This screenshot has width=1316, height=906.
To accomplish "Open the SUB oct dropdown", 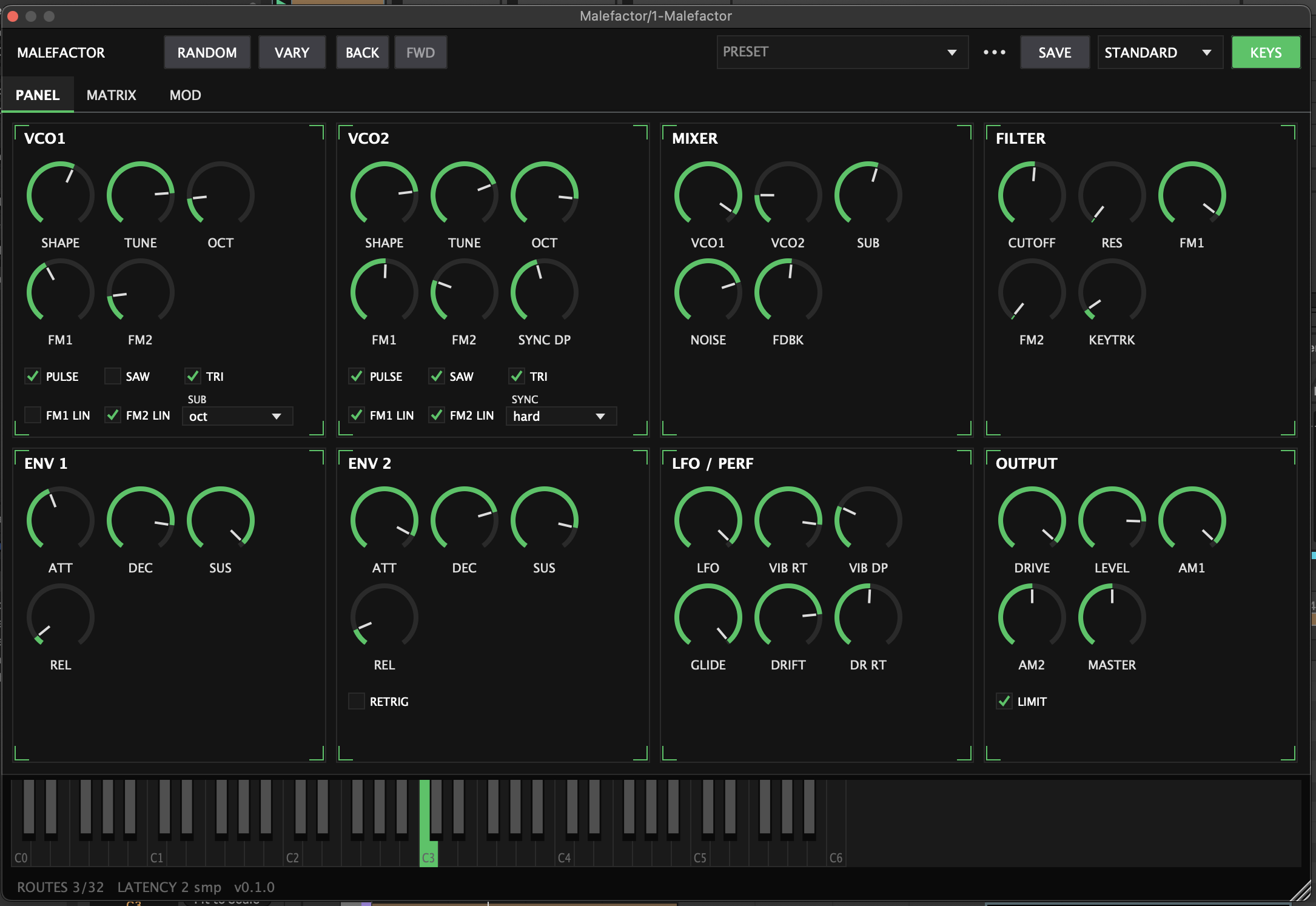I will [x=237, y=416].
